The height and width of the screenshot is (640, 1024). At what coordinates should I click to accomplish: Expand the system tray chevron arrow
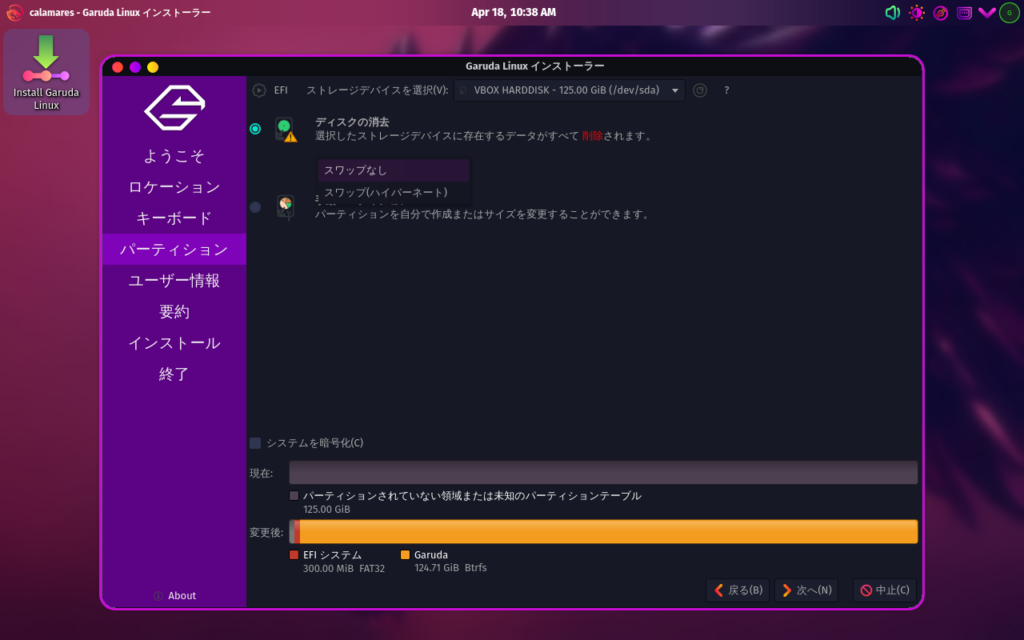click(987, 13)
